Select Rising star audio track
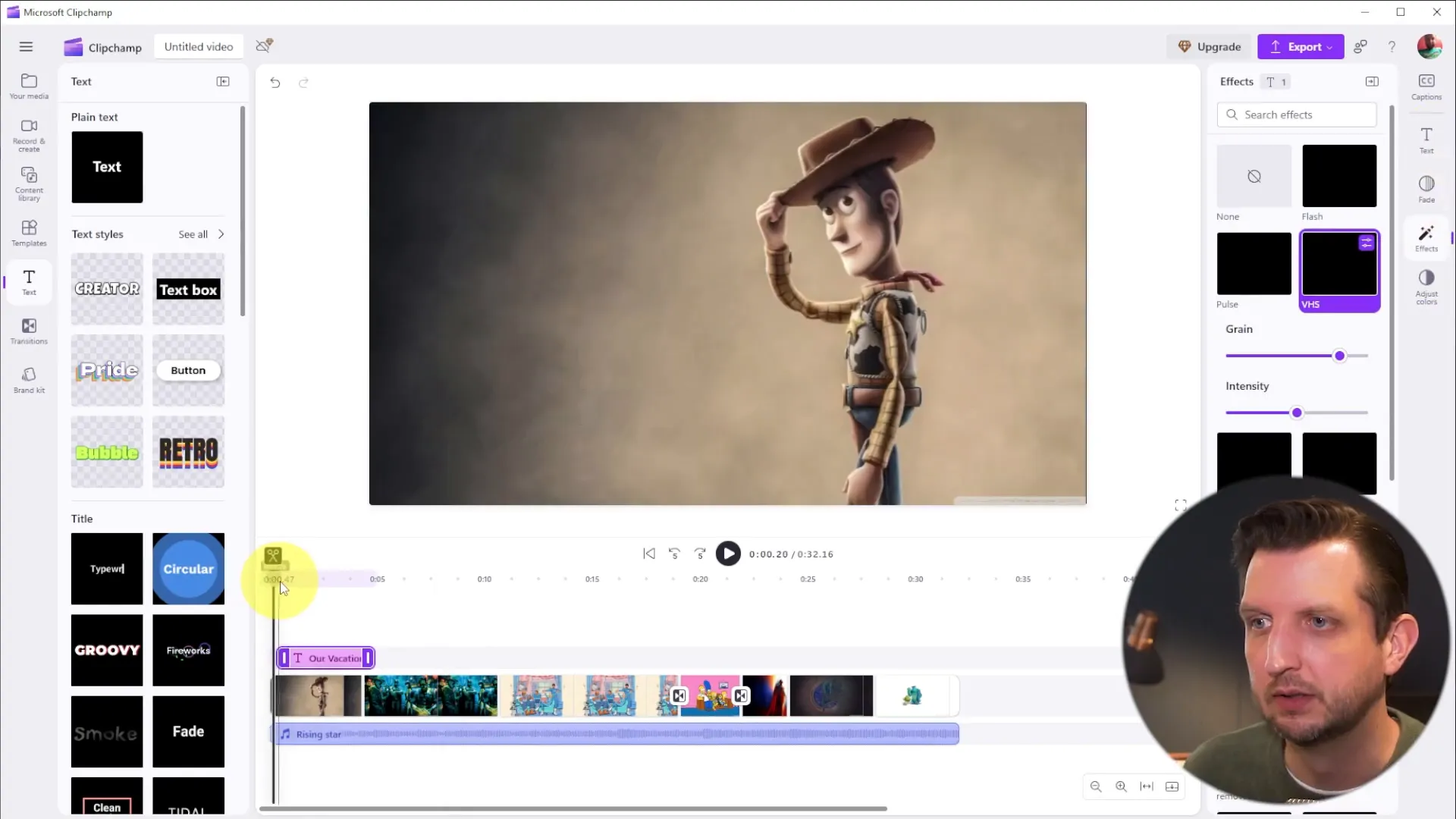1456x819 pixels. (x=615, y=734)
